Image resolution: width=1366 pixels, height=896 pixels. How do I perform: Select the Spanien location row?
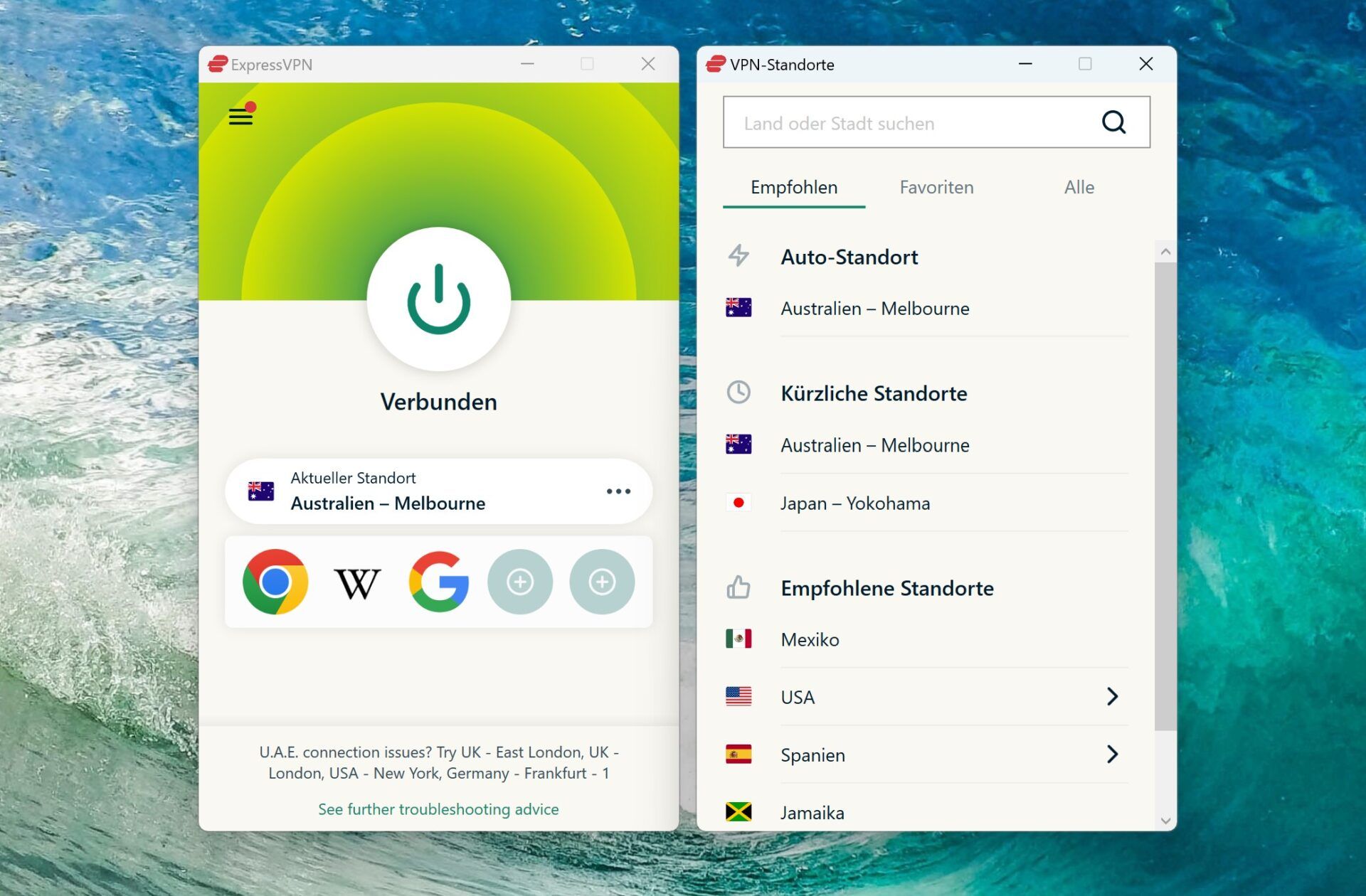[x=926, y=754]
